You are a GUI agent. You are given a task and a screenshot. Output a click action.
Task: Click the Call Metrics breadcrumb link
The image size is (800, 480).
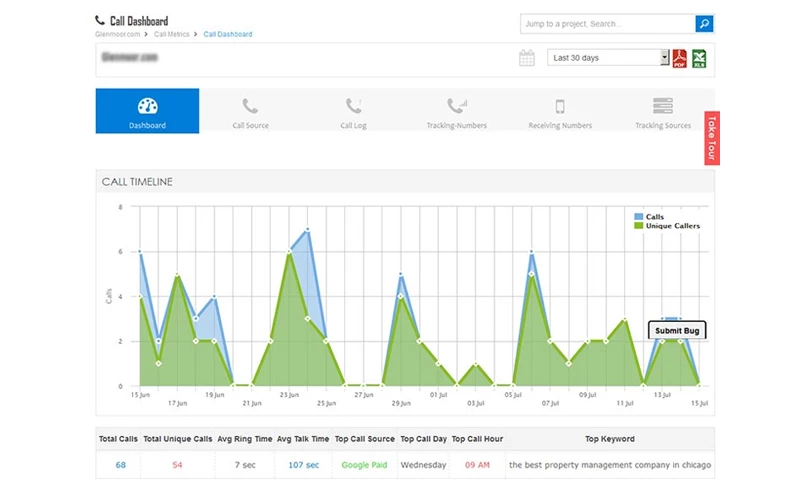[172, 34]
